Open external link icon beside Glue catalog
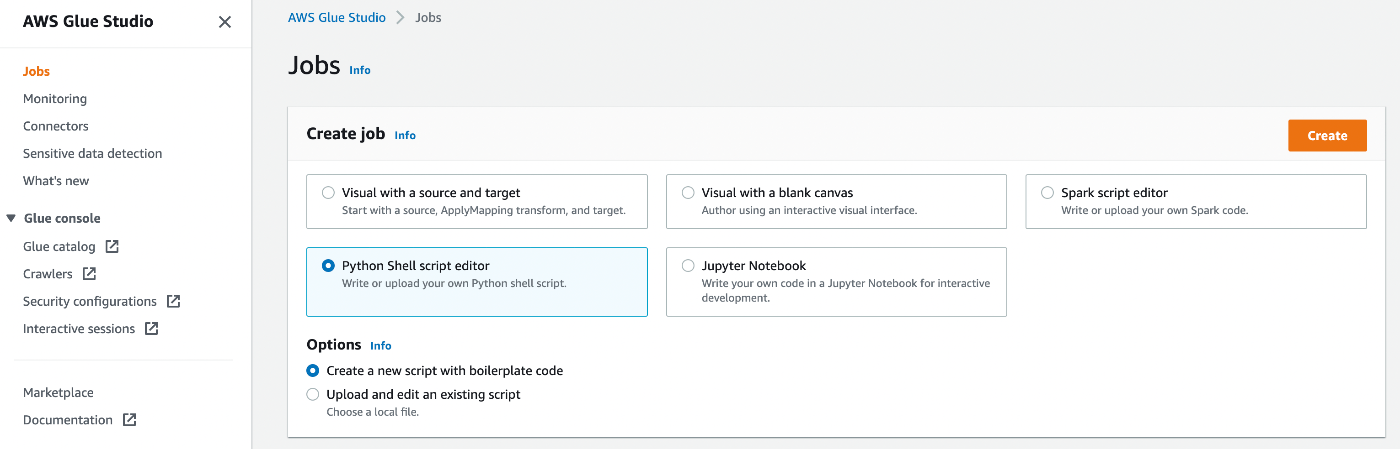The image size is (1400, 449). (112, 246)
